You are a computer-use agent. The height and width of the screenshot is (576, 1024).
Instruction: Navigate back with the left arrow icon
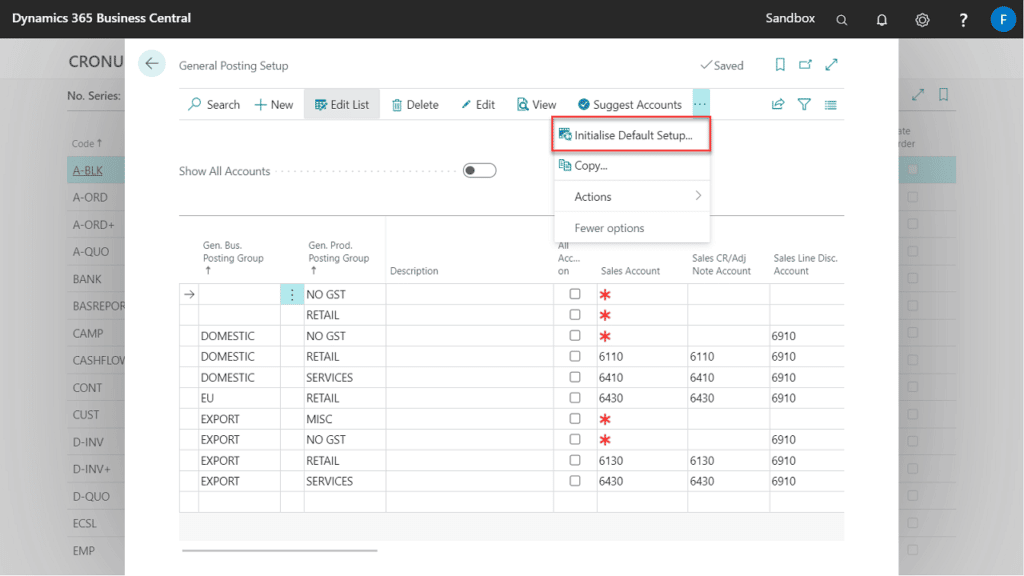(x=151, y=63)
